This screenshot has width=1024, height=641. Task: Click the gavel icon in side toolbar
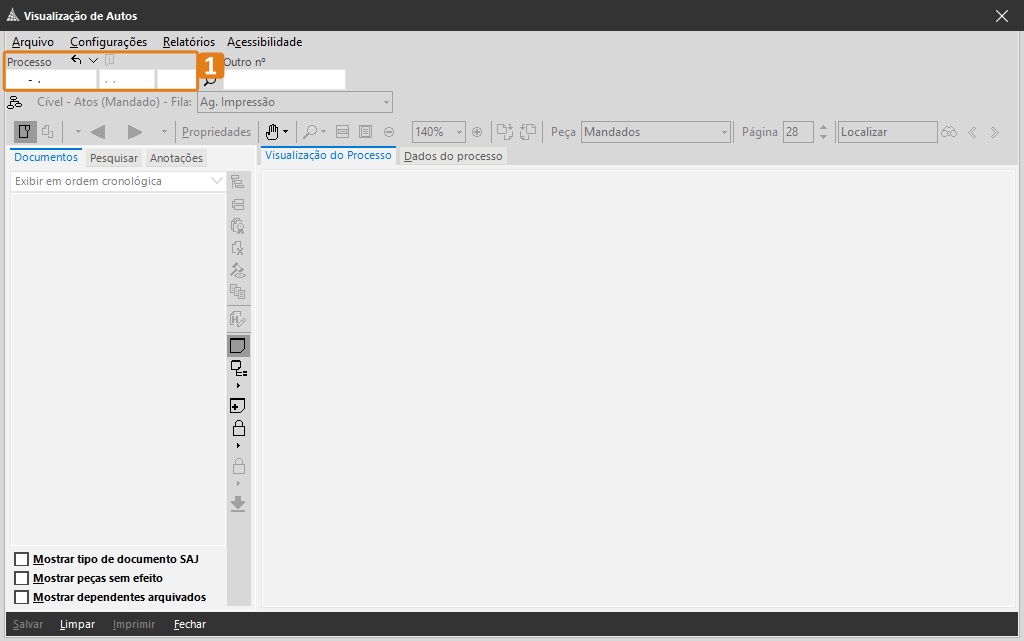[238, 270]
